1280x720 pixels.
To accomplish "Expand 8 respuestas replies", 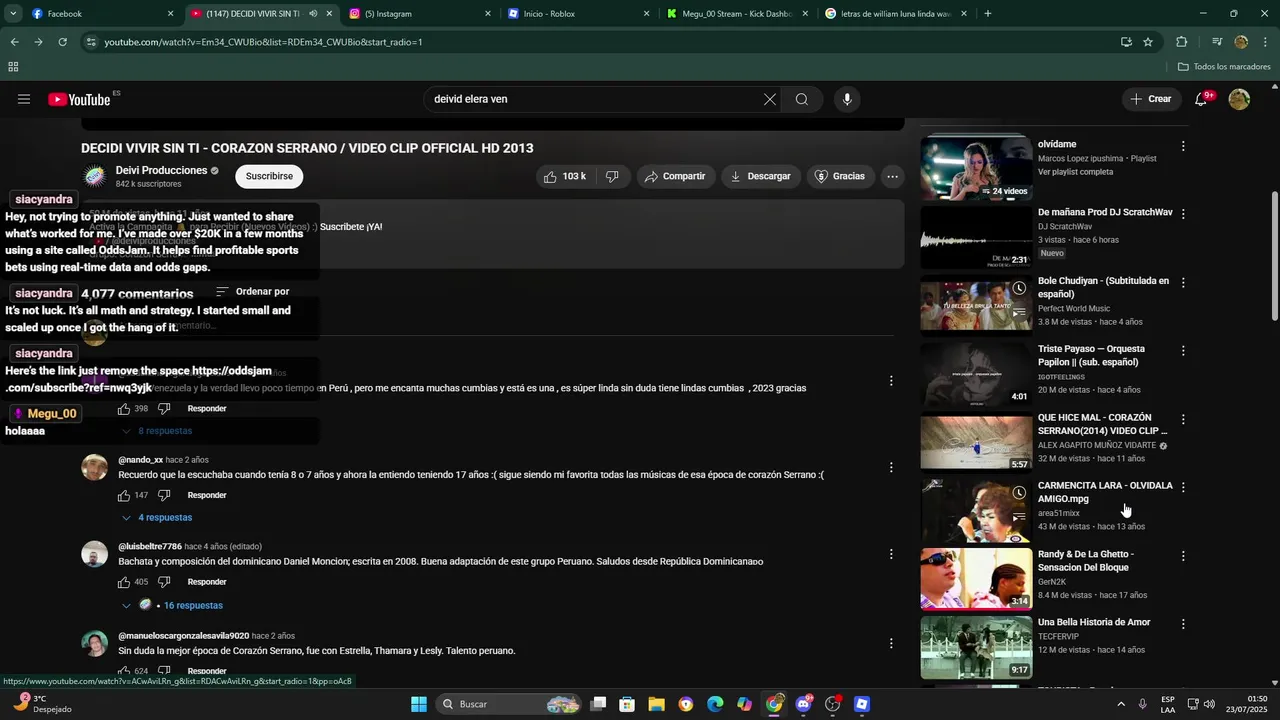I will click(157, 431).
